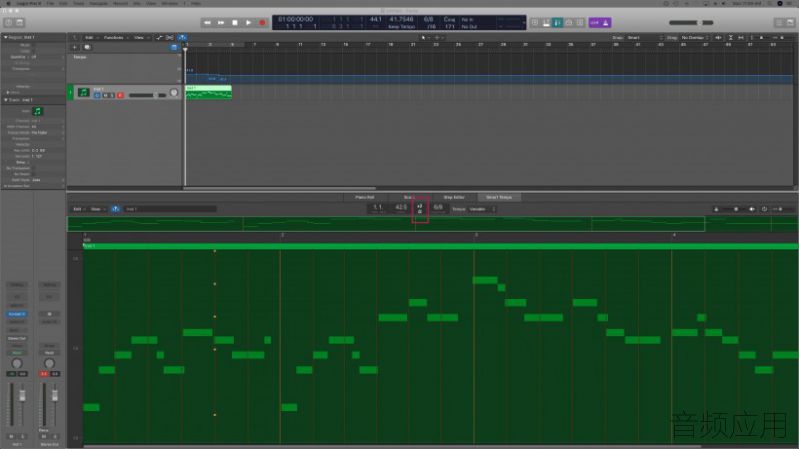Click the Replace mode toolbar icon
799x449 pixels.
click(546, 23)
